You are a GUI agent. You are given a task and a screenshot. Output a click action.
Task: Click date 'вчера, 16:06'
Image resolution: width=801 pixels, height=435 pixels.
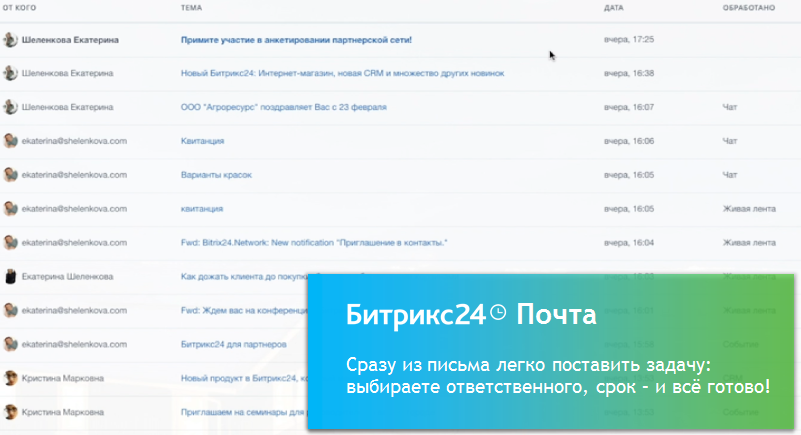tap(629, 141)
